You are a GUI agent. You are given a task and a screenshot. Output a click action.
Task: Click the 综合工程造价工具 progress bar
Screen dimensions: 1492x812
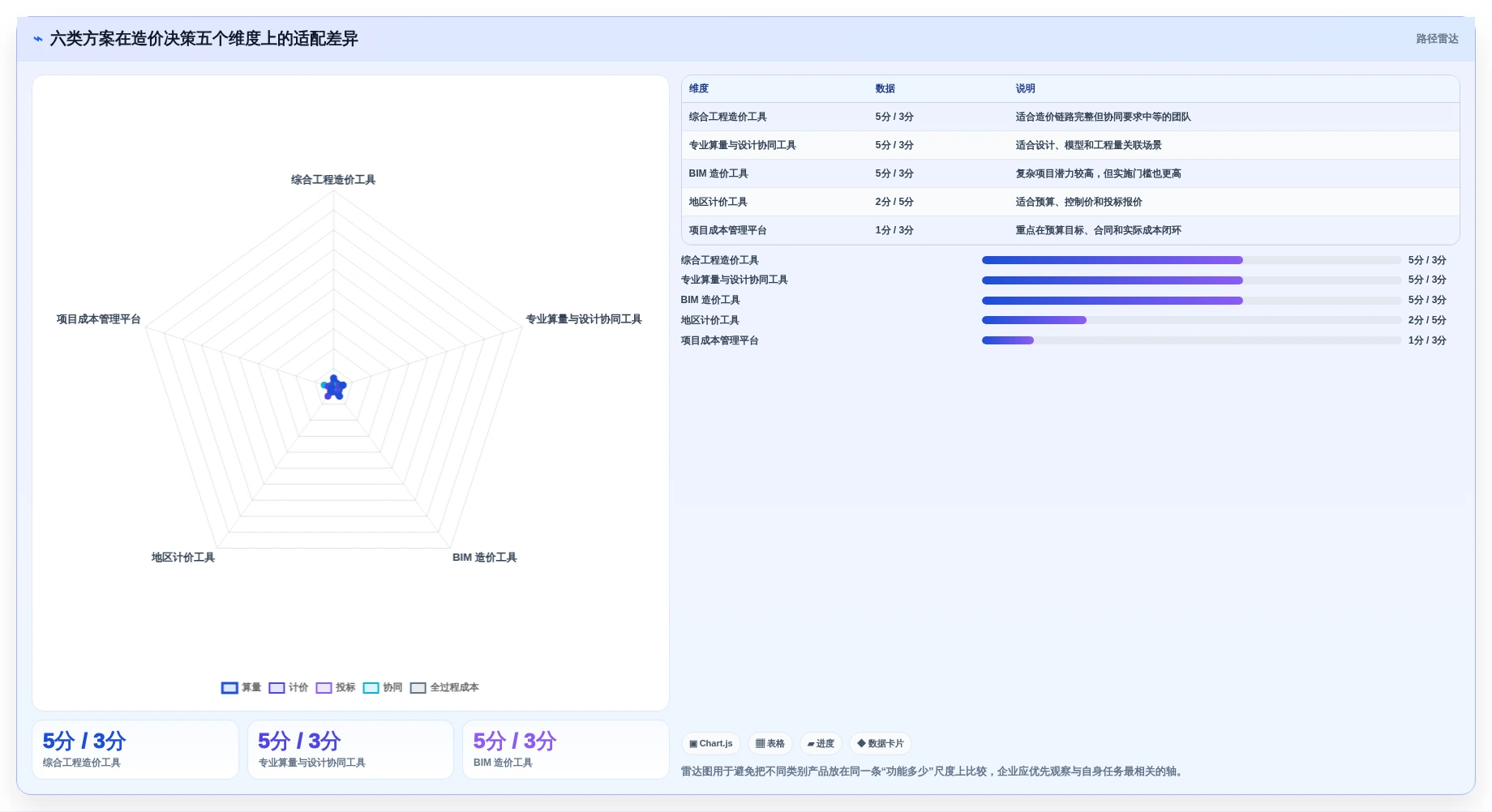[1191, 260]
